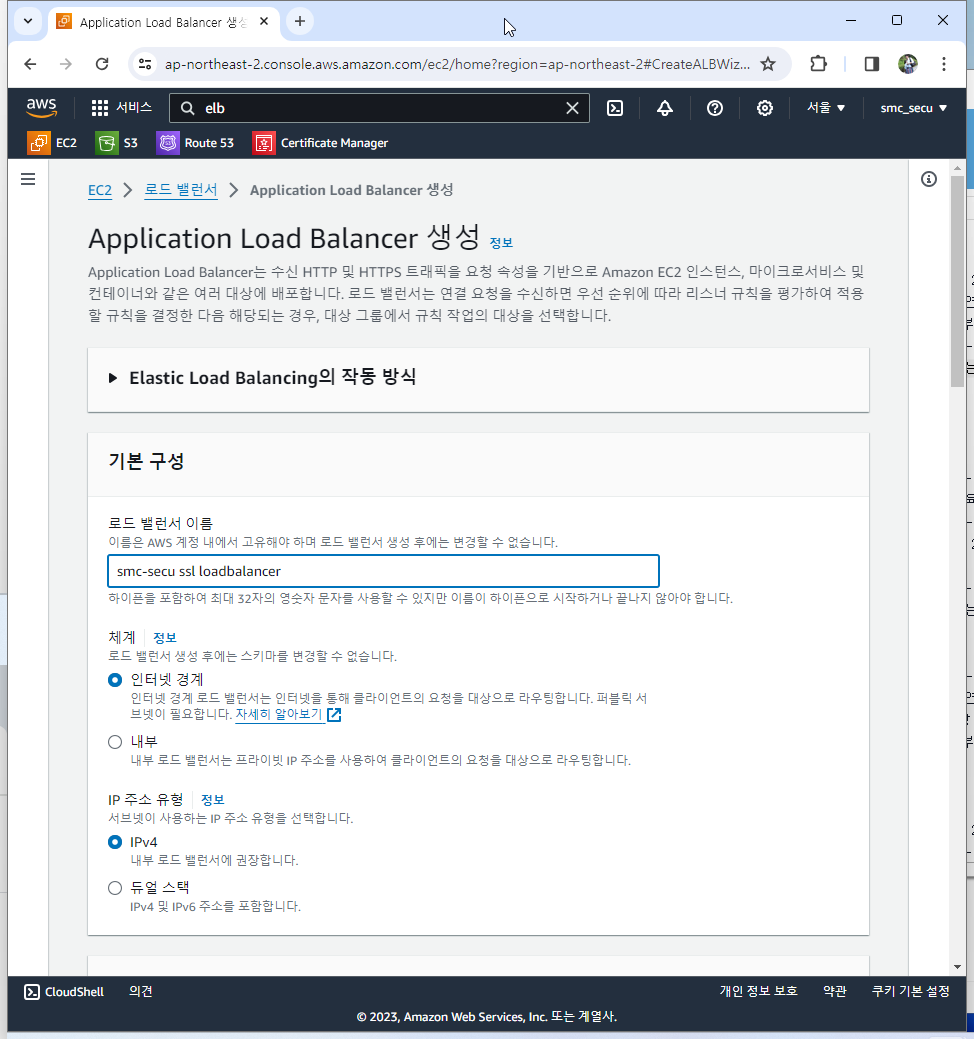This screenshot has width=974, height=1039.
Task: Open 정보 link next to 체계
Action: tap(164, 637)
